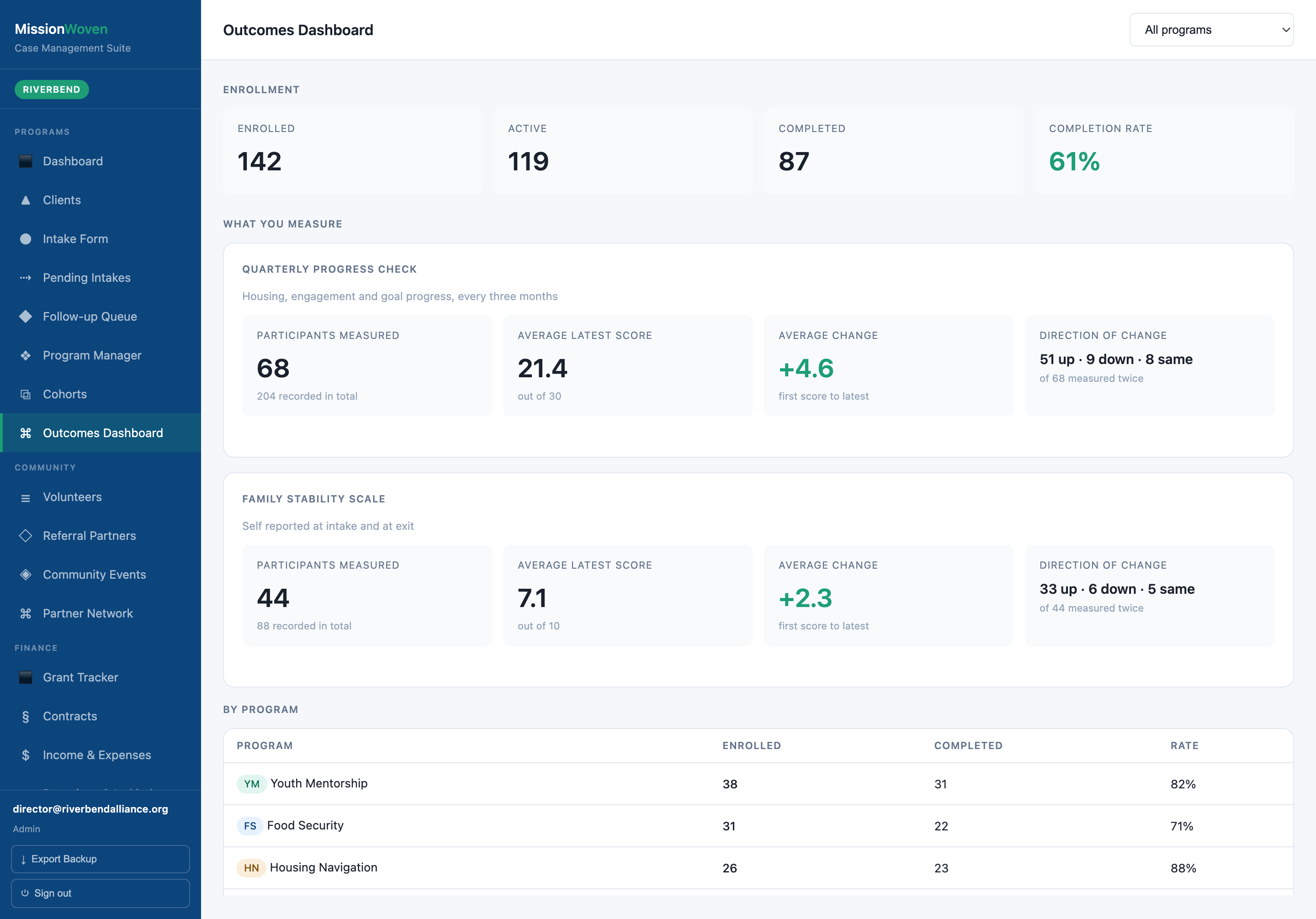Viewport: 1316px width, 919px height.
Task: Navigate to Grant Tracker
Action: coord(101,678)
